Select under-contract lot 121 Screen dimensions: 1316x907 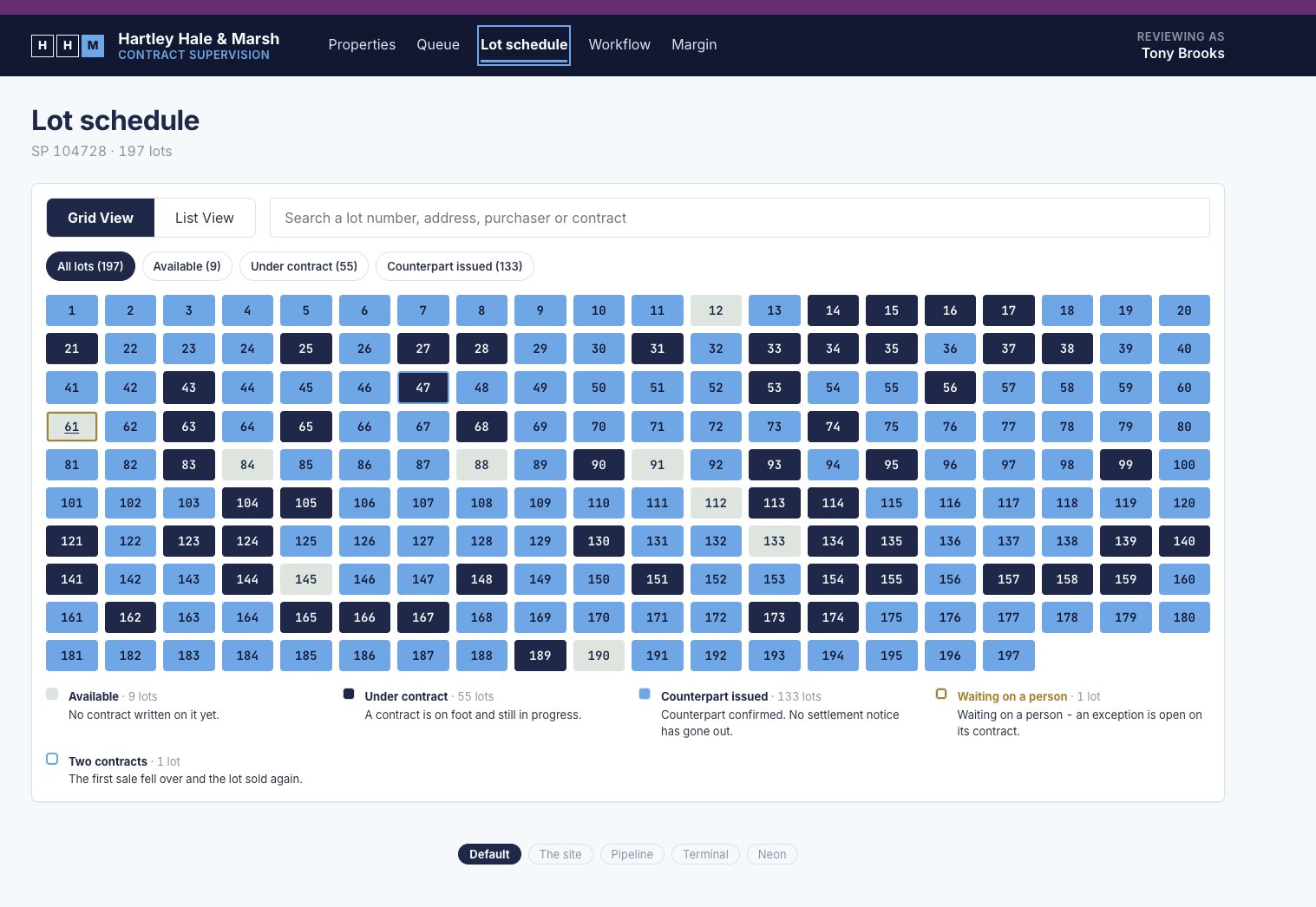[72, 541]
